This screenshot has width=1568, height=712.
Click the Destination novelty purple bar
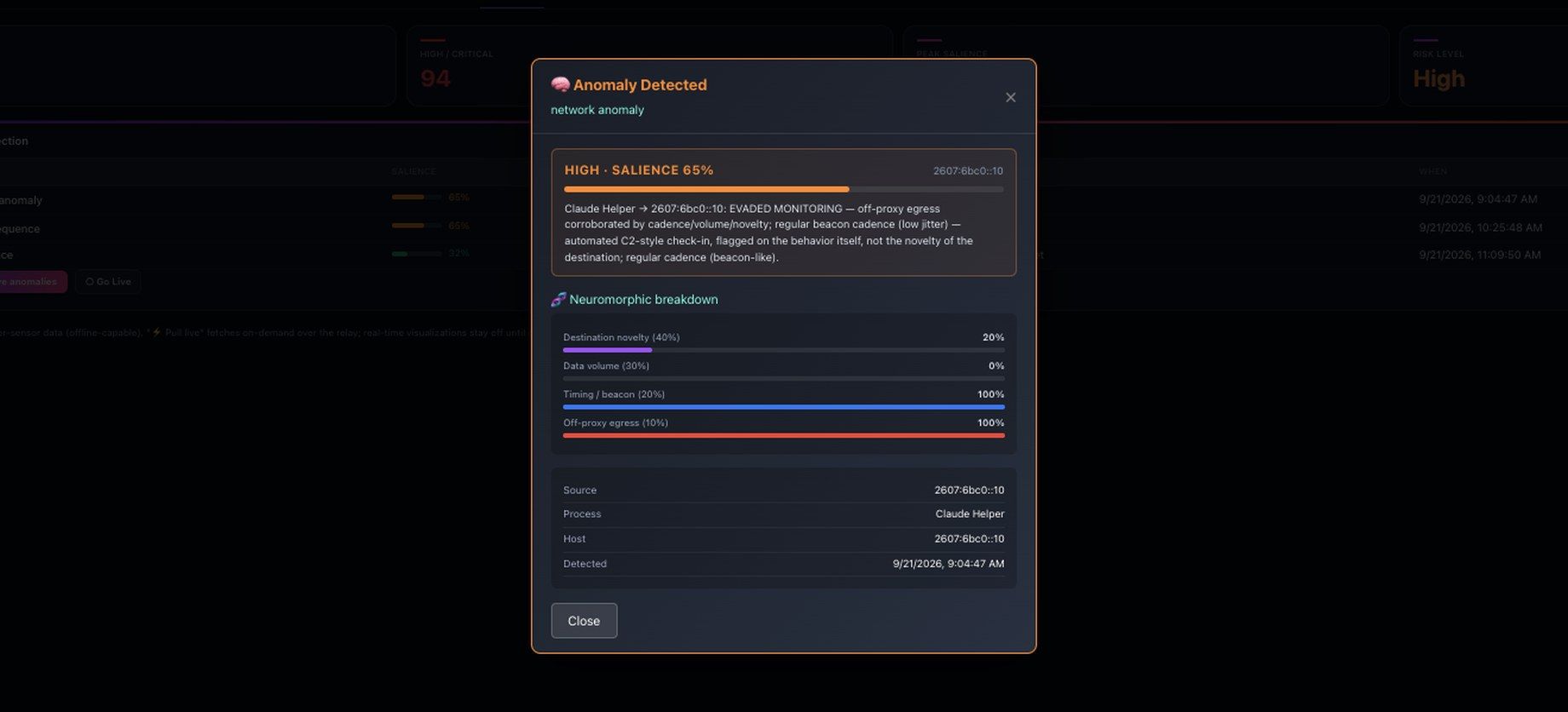click(x=608, y=350)
